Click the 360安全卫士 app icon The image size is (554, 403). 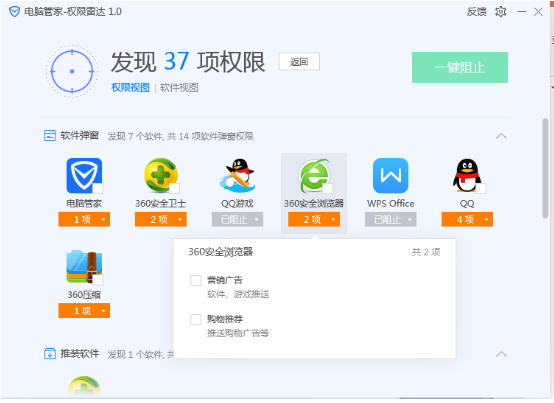(x=161, y=176)
